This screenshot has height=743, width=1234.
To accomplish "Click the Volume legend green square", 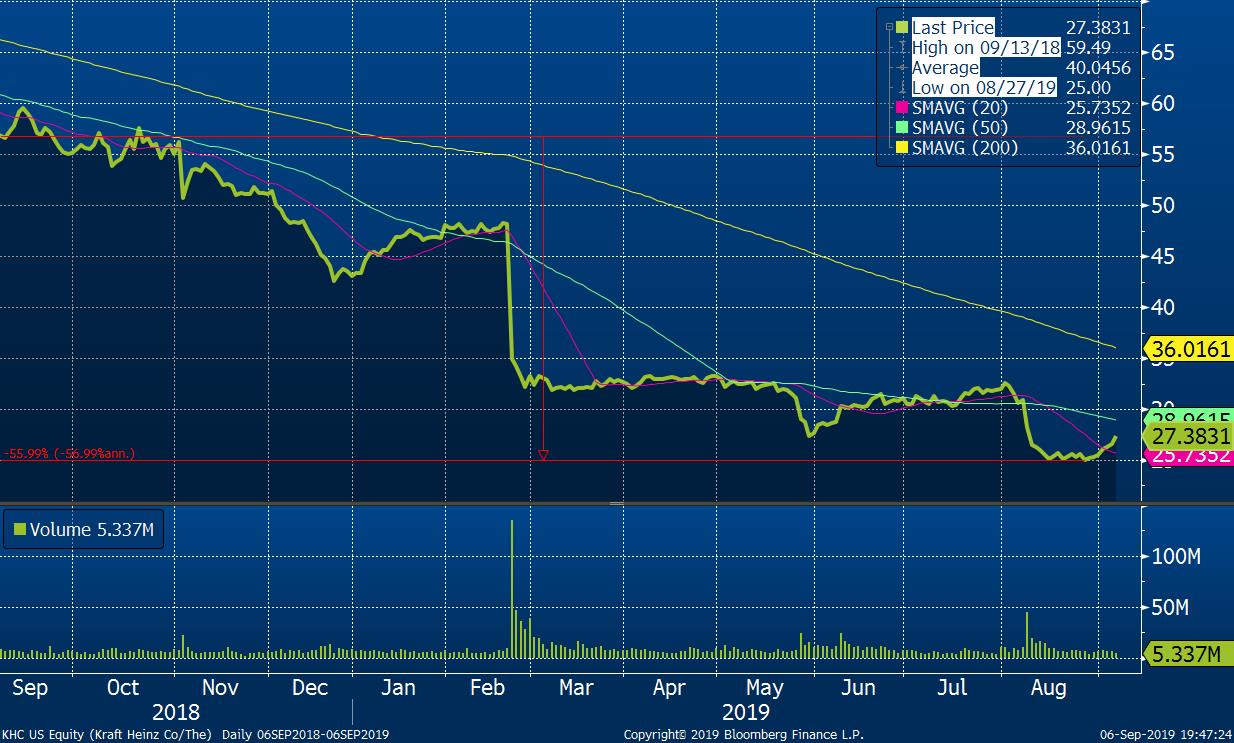I will [17, 531].
